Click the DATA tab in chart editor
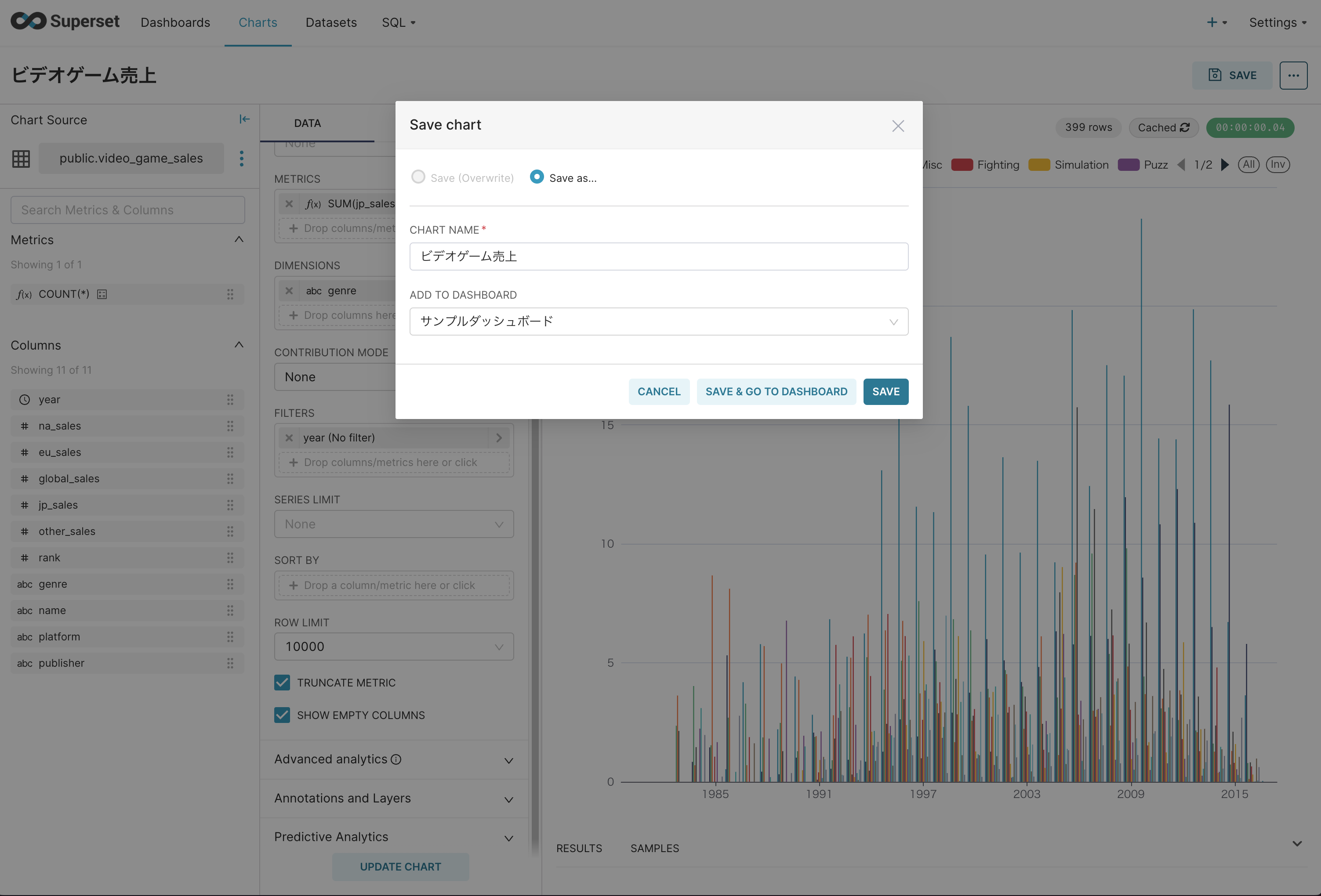This screenshot has height=896, width=1321. point(307,122)
